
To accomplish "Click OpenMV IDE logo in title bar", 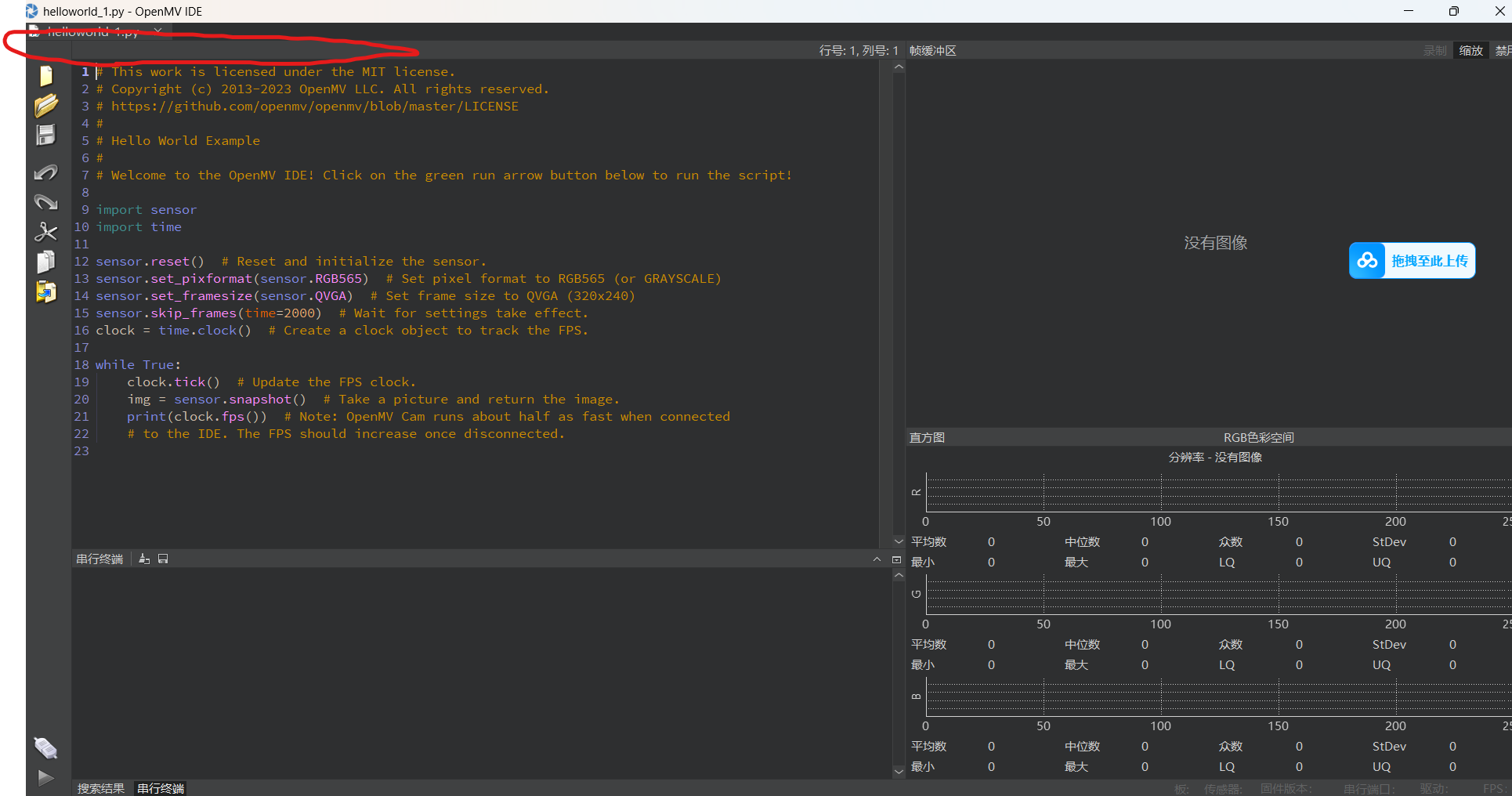I will 32,11.
